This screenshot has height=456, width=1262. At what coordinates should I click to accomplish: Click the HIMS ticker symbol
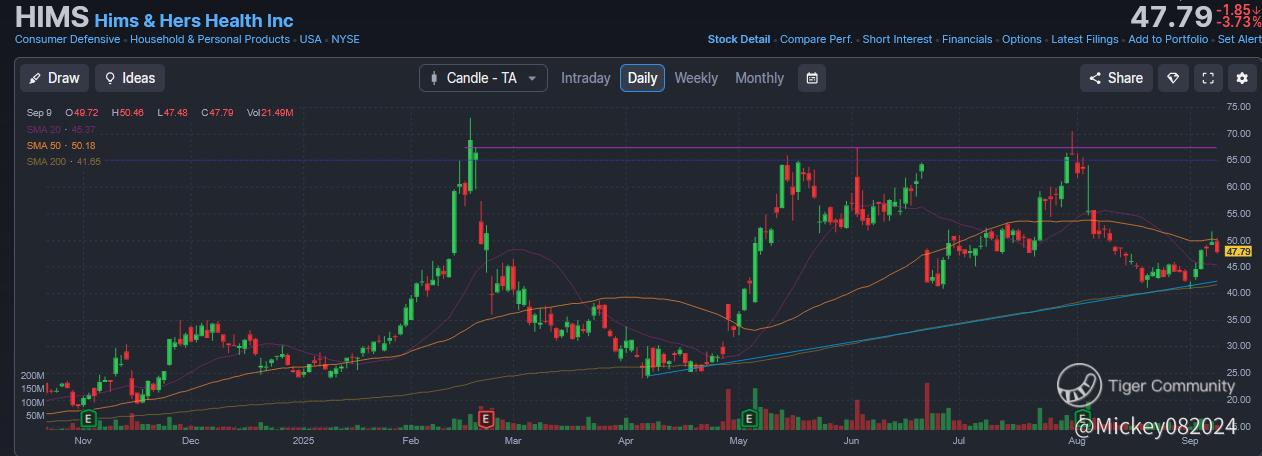51,18
